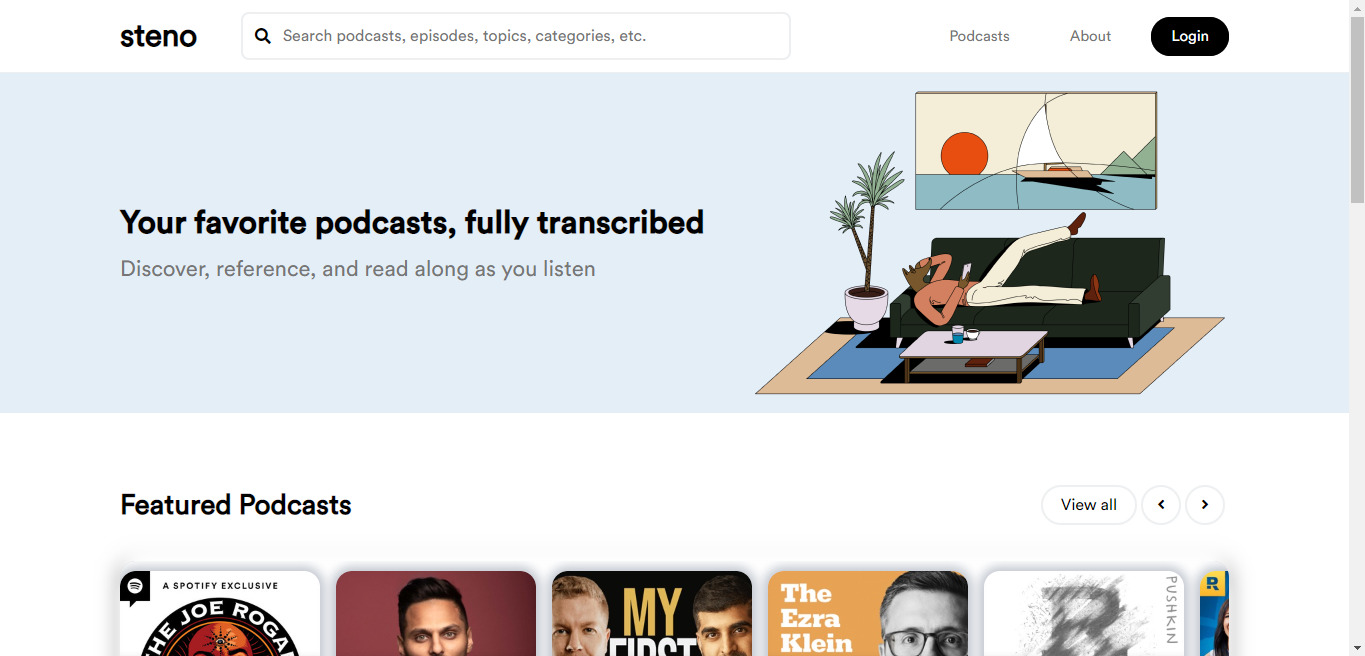The height and width of the screenshot is (656, 1365).
Task: Click the next featured podcasts arrow
Action: point(1205,505)
